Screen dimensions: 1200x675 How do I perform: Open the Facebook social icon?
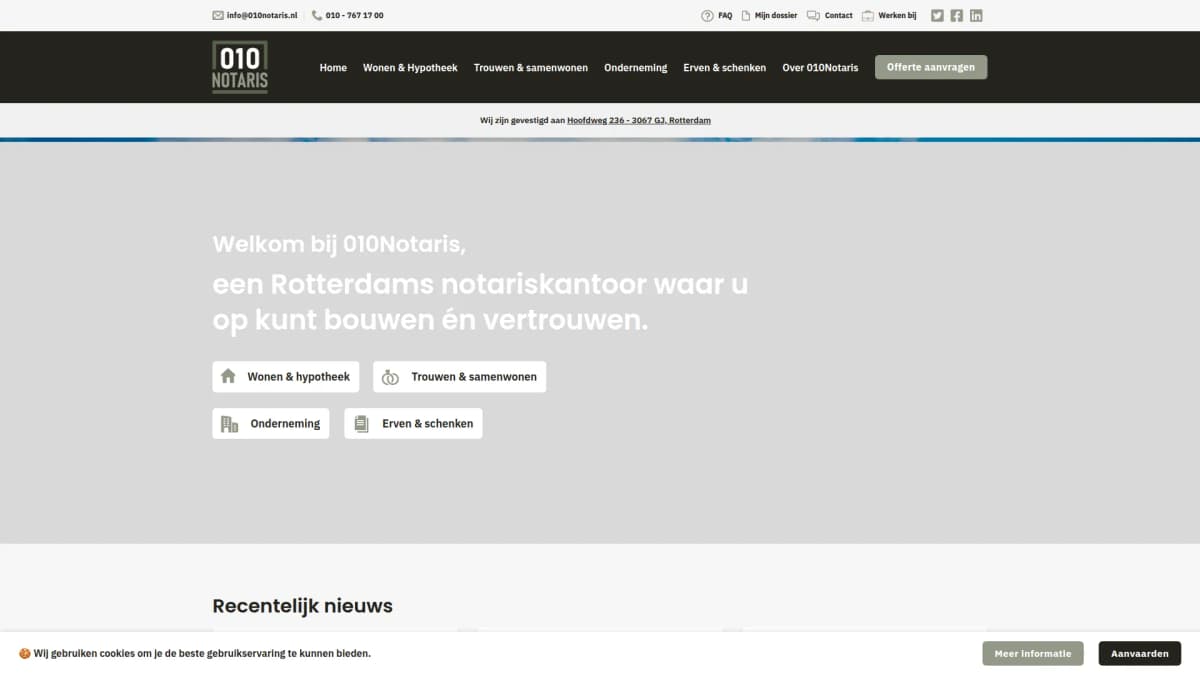(x=957, y=15)
